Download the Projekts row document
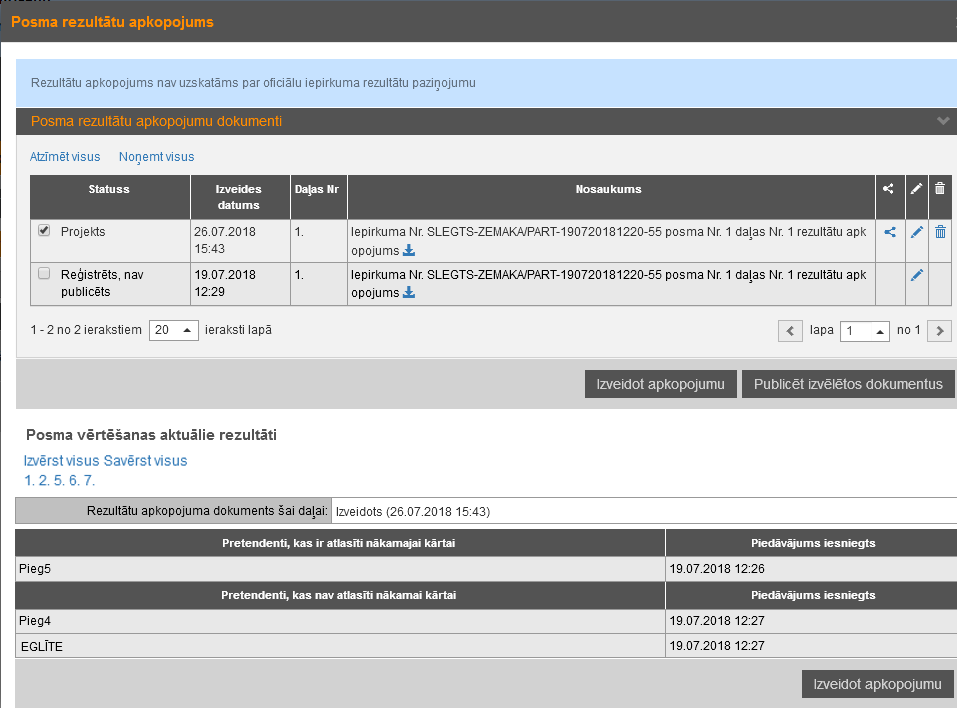 point(408,250)
